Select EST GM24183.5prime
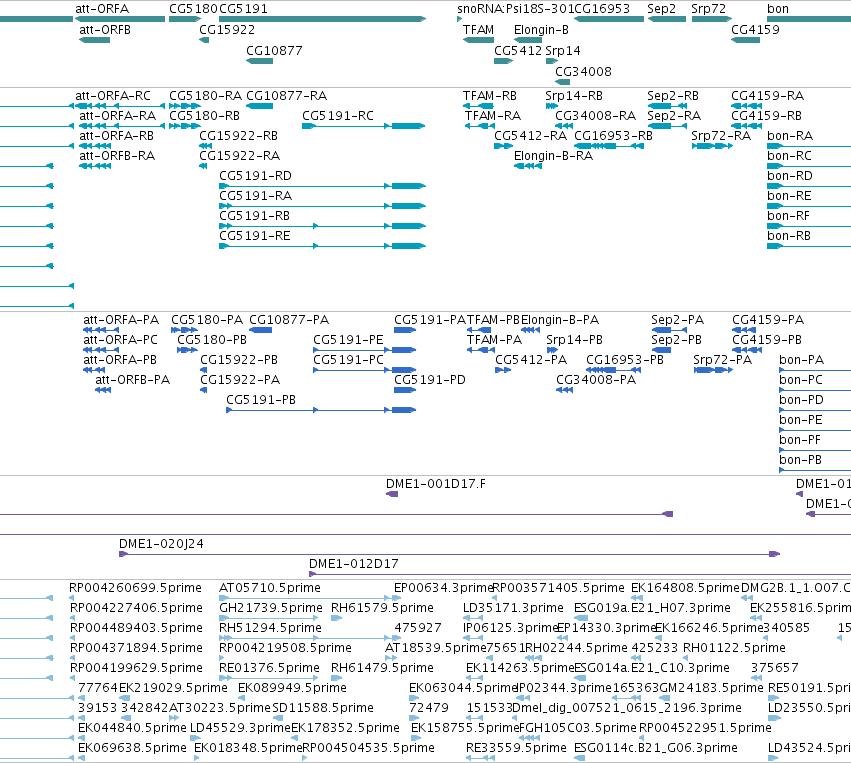Screen dimensions: 851x763 [x=711, y=688]
